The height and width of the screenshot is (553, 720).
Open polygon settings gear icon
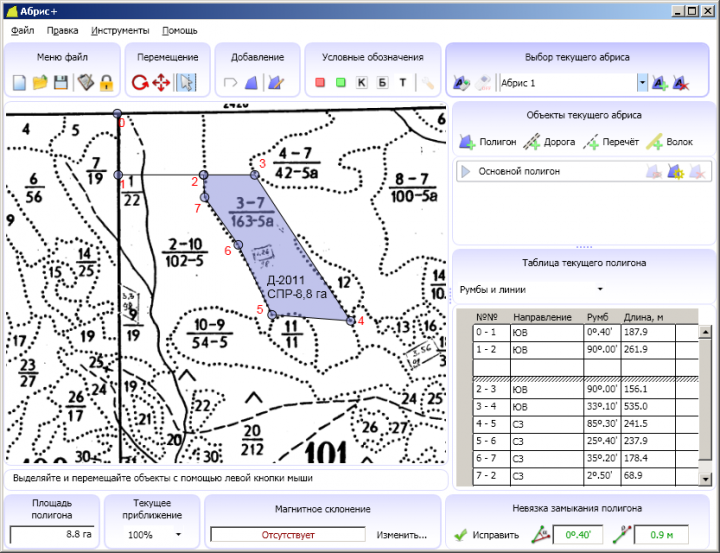675,172
